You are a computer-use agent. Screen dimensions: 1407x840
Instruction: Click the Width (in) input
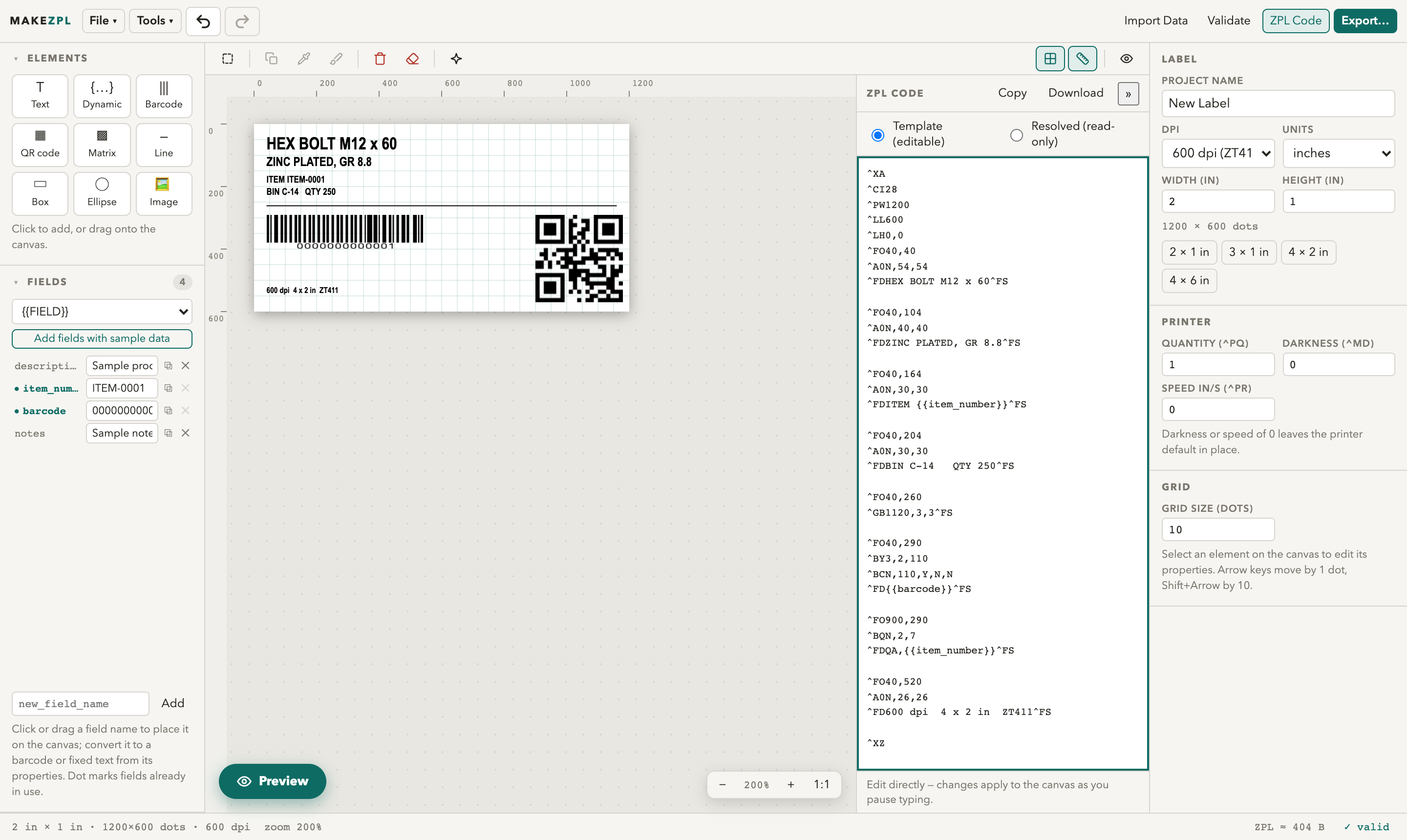(1218, 202)
